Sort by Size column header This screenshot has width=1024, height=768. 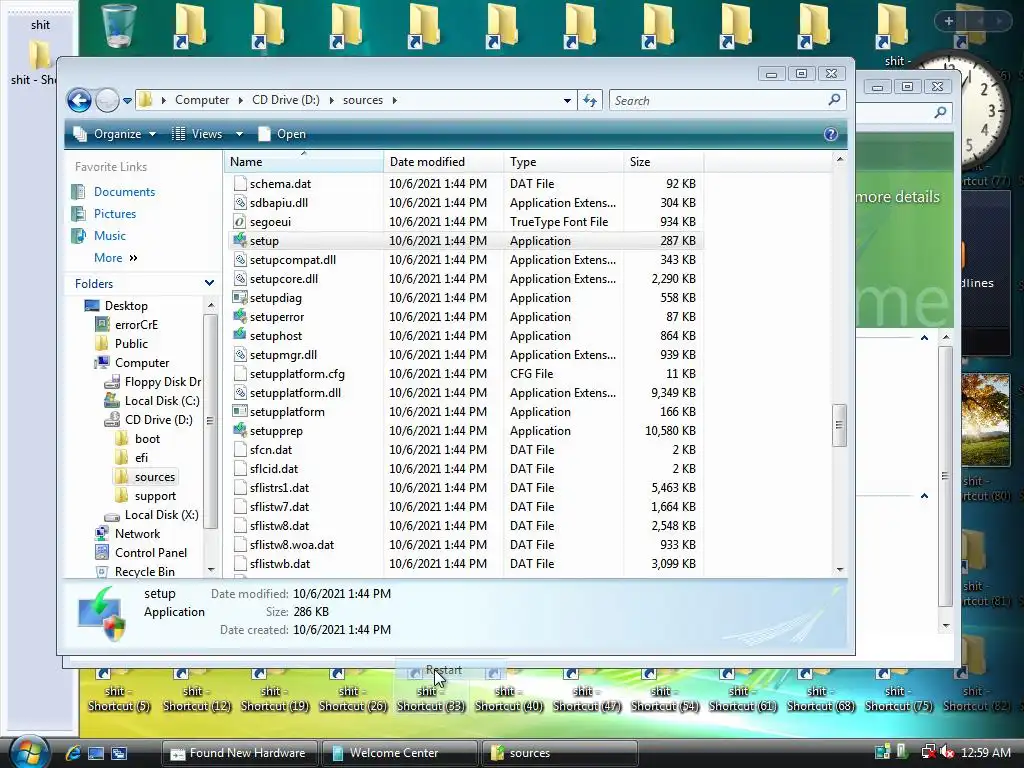pos(664,161)
